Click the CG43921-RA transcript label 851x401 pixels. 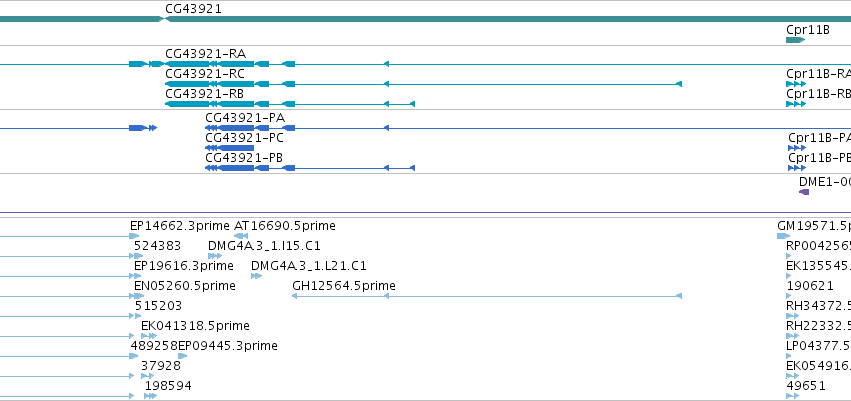coord(205,54)
